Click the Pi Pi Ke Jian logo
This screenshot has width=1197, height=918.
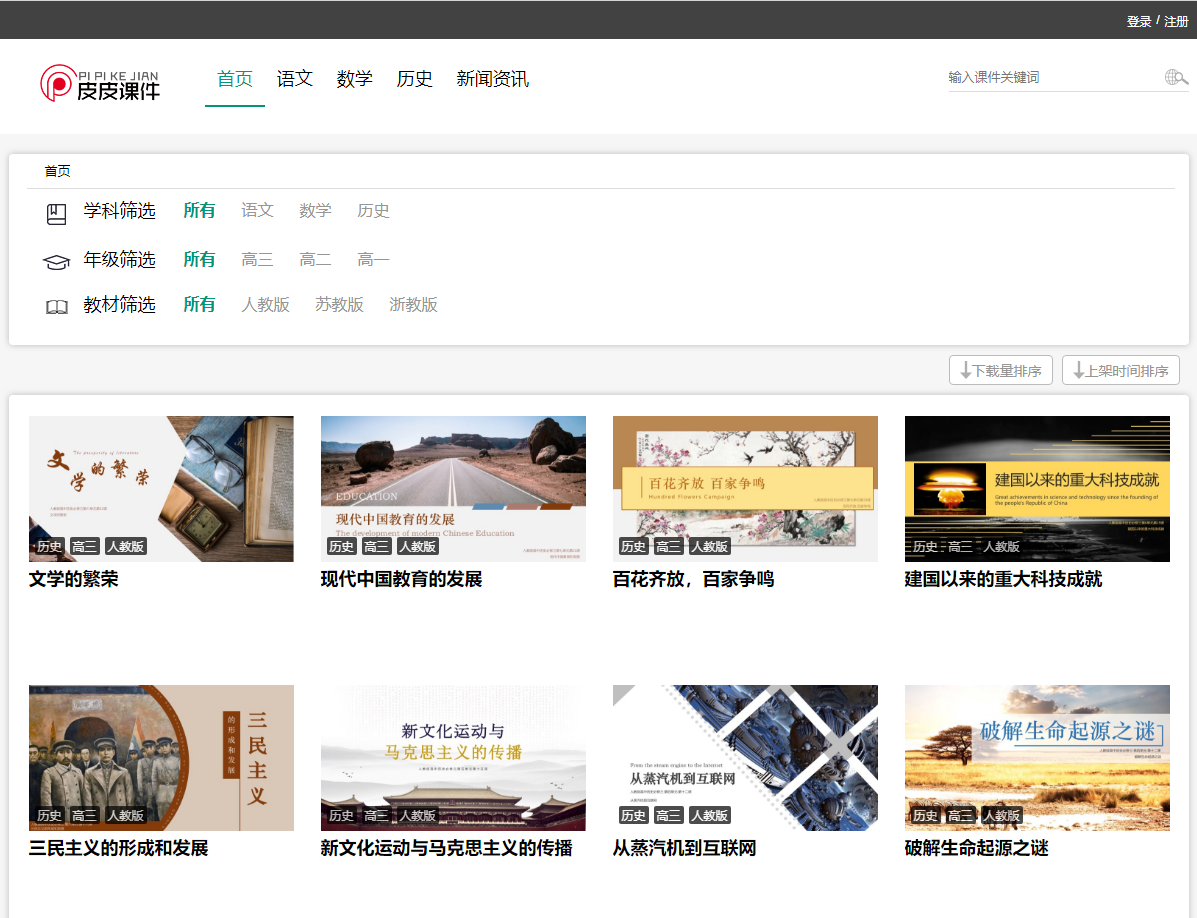click(x=100, y=83)
